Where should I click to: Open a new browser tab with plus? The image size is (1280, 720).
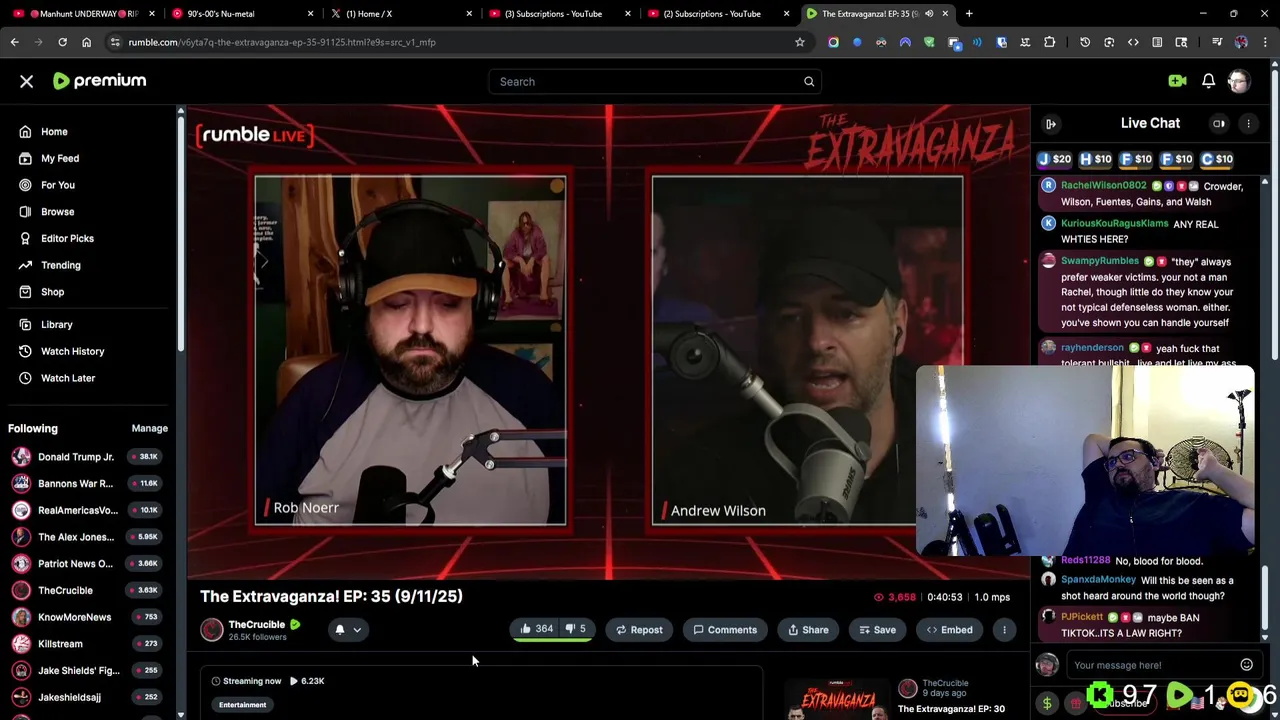point(969,14)
